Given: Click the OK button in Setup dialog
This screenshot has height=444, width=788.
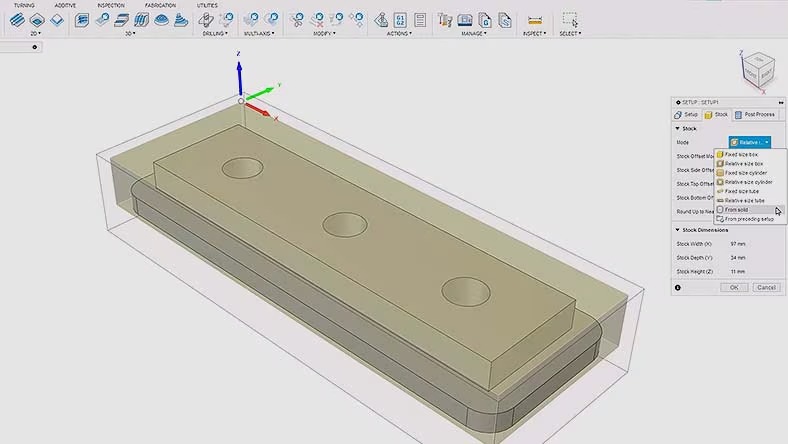Looking at the screenshot, I should tap(733, 287).
